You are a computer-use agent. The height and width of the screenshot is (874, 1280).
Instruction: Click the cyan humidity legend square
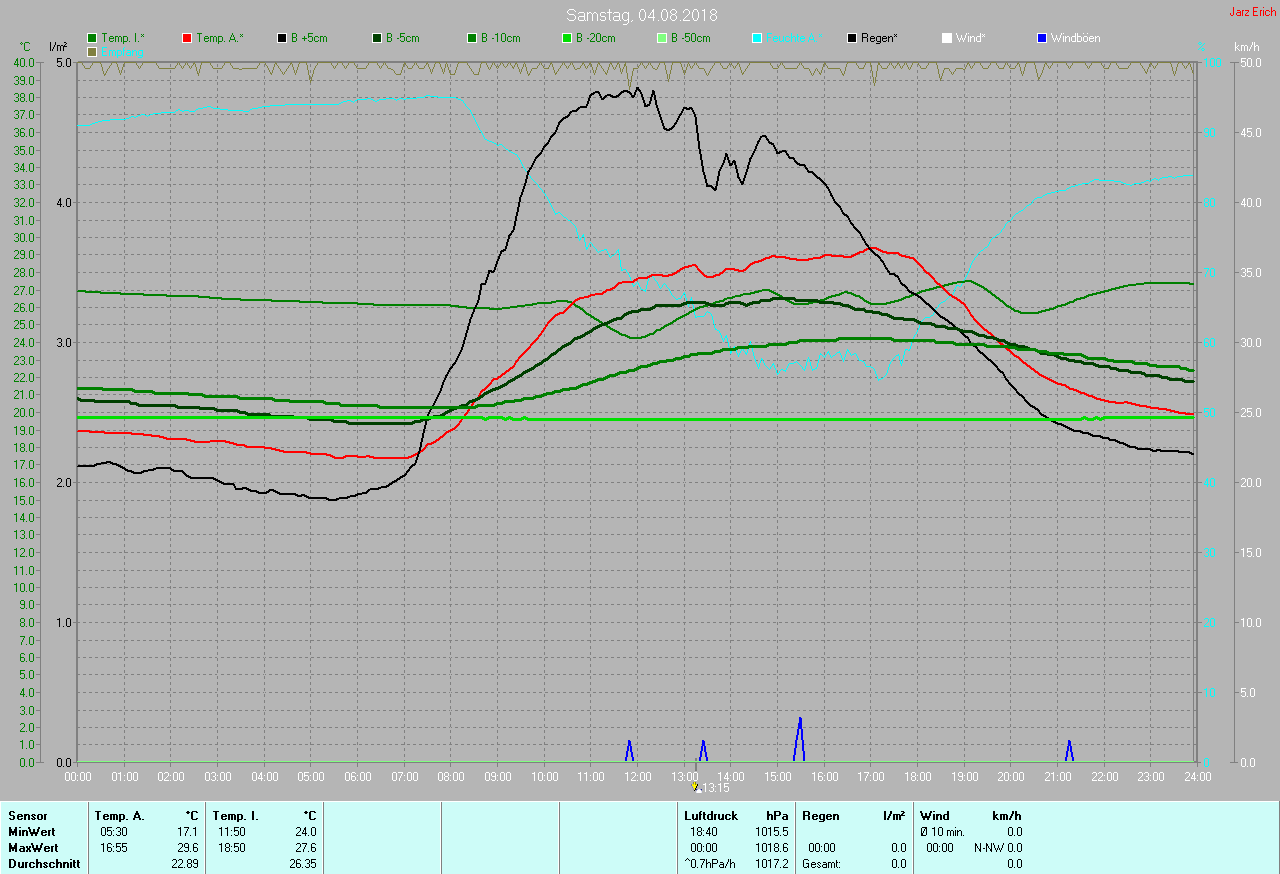(x=757, y=38)
